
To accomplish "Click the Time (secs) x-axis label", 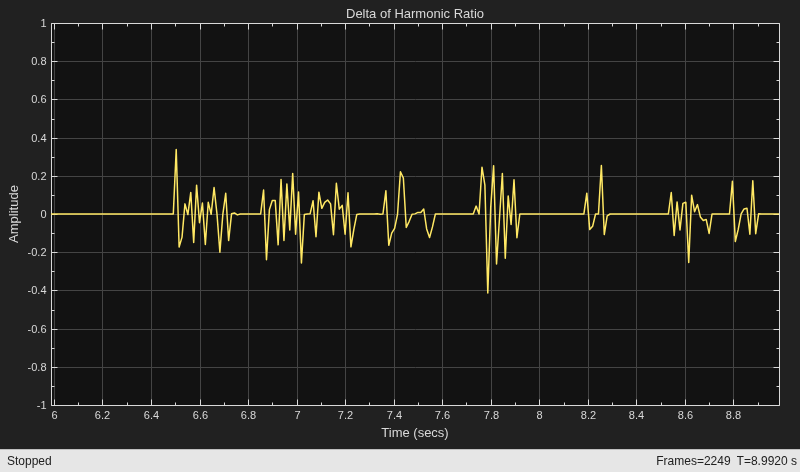I will [x=415, y=433].
